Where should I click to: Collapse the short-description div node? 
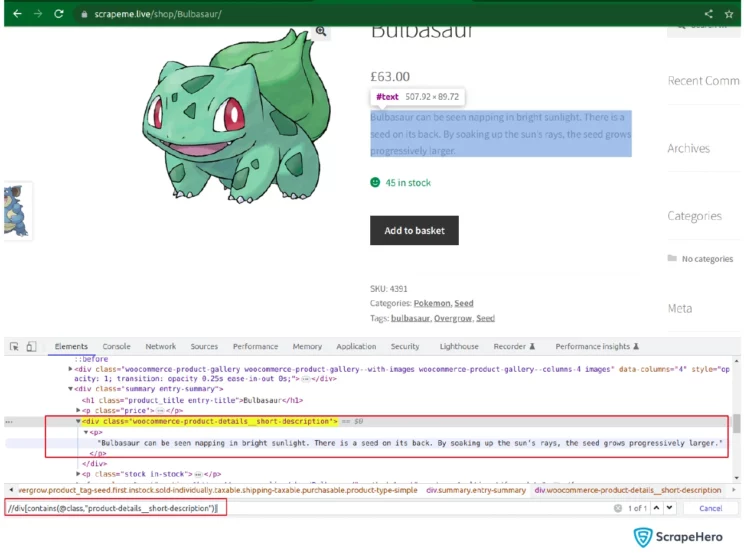[78, 421]
